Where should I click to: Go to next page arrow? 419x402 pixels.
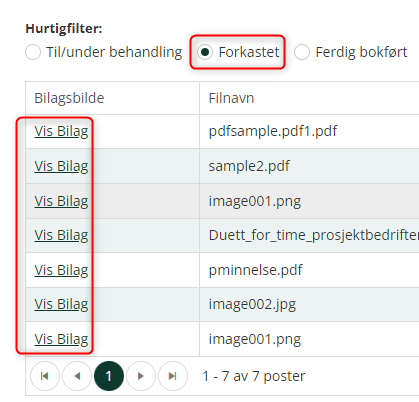coord(141,376)
